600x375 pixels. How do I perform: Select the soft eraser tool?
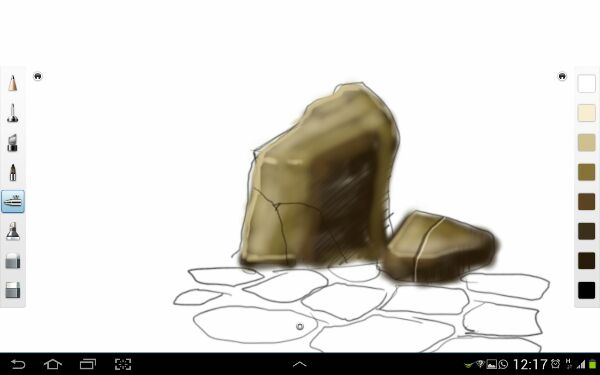coord(13,261)
